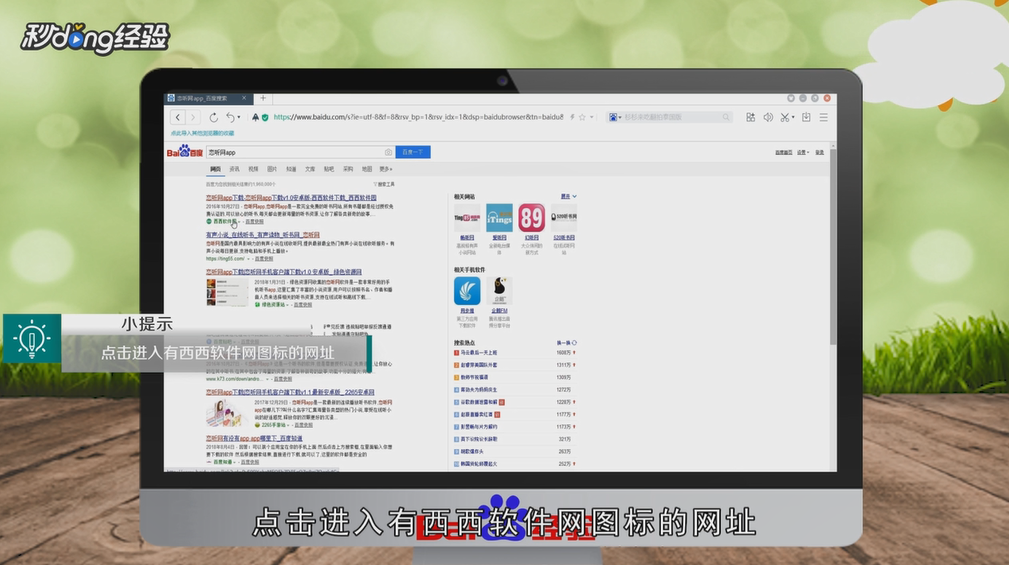This screenshot has width=1009, height=565.
Task: Mute page sound with the speaker icon
Action: pos(768,117)
